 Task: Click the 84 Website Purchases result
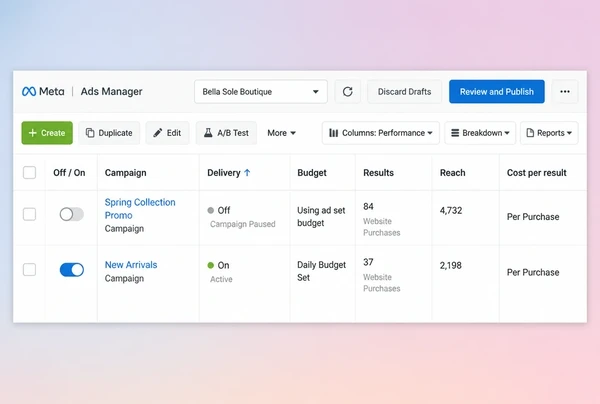[x=382, y=220]
